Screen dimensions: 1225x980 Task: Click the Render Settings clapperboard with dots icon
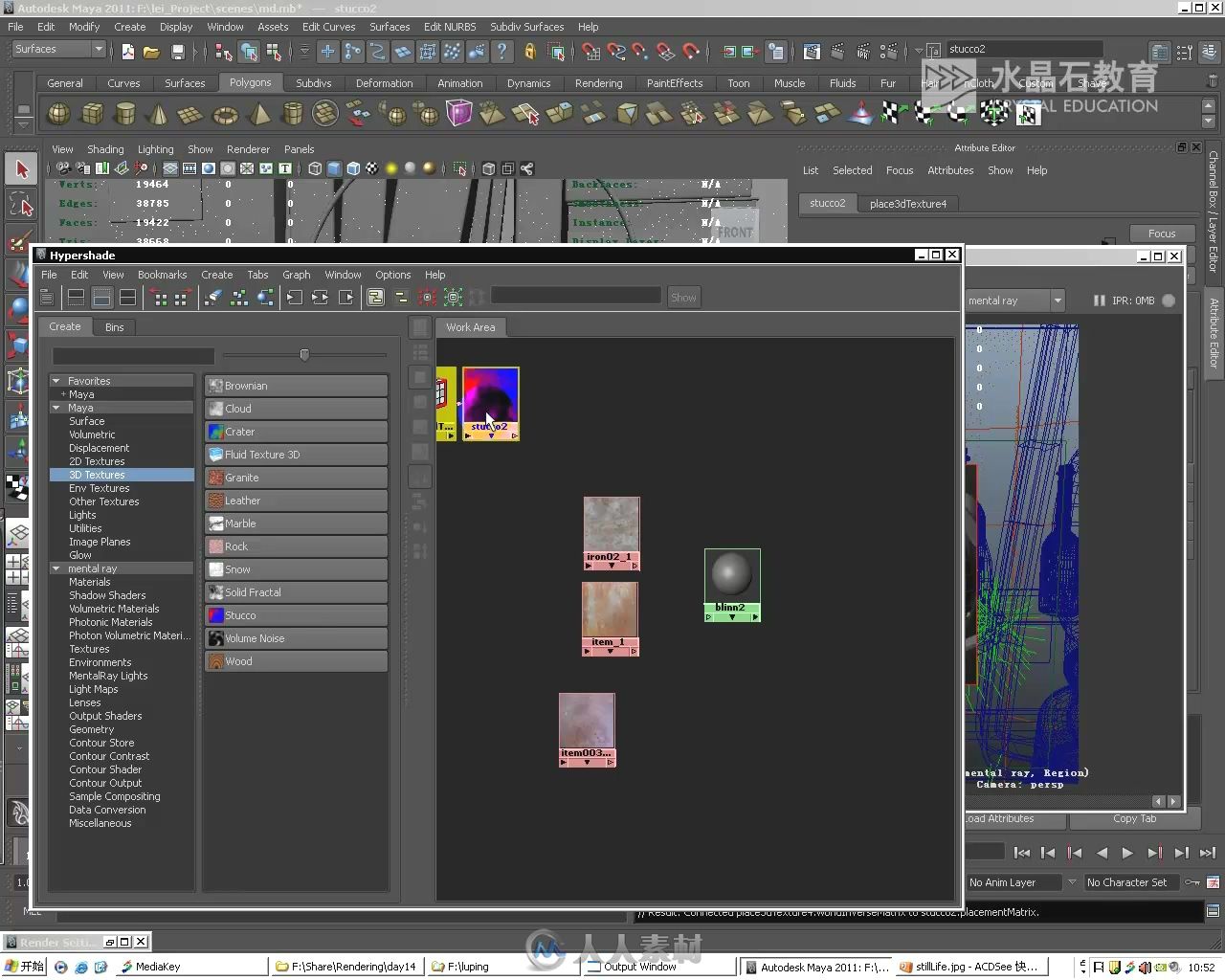889,52
